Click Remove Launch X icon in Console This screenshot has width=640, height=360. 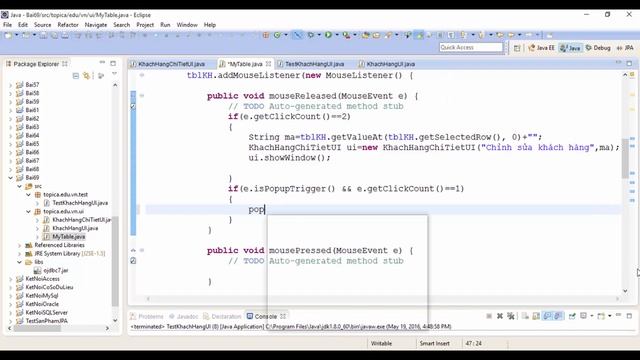pos(500,316)
